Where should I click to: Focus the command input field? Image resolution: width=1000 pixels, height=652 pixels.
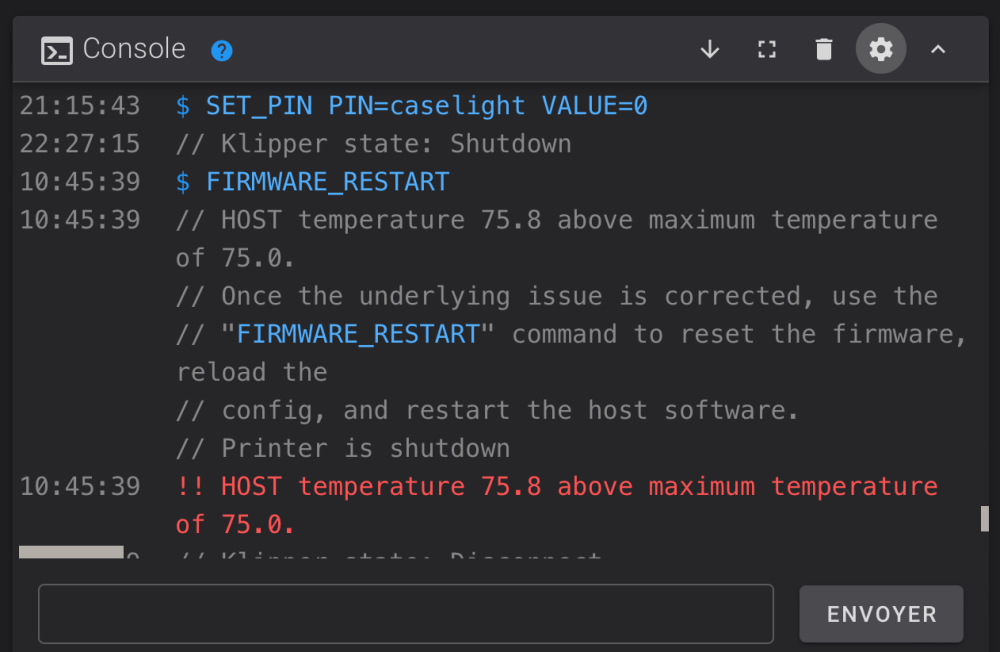coord(405,613)
